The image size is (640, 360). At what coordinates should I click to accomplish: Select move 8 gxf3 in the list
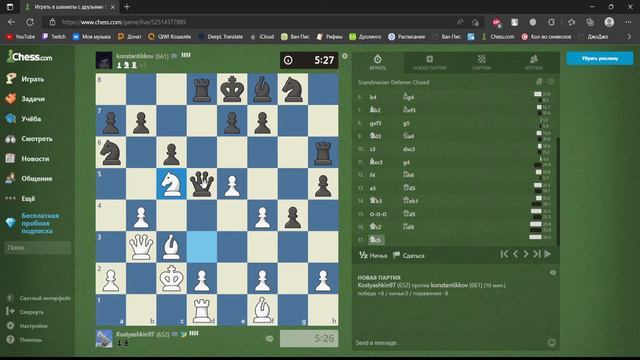[x=376, y=123]
